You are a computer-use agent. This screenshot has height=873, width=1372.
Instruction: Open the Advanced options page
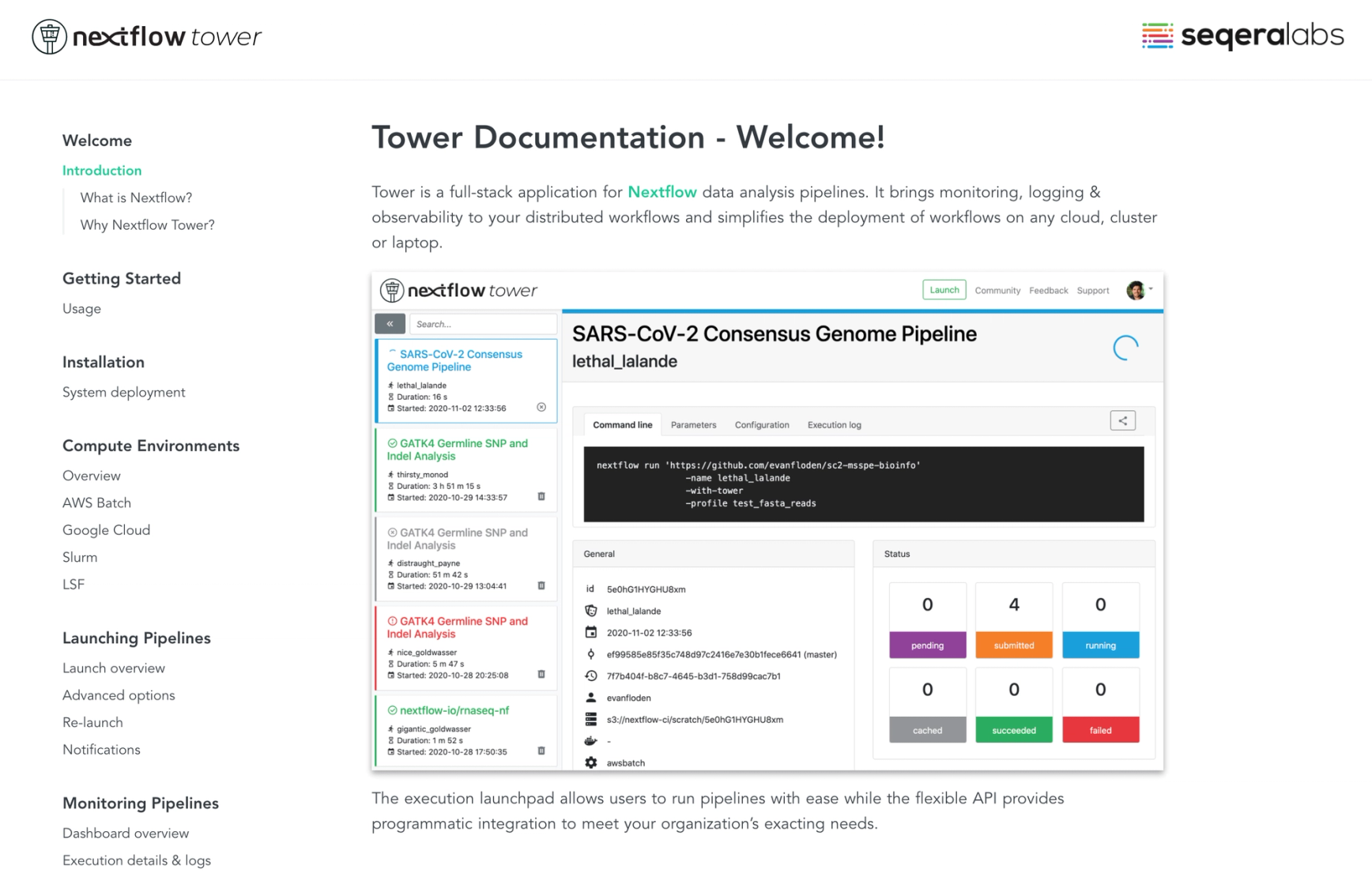tap(119, 695)
